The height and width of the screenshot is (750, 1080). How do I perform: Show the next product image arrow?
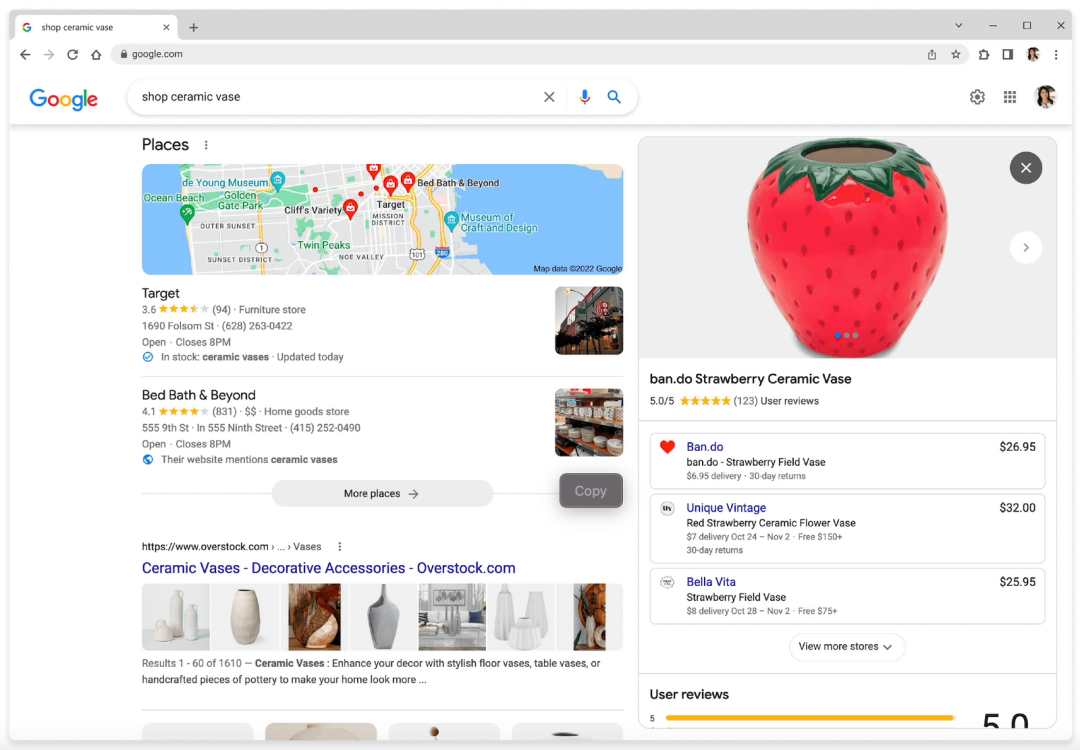1026,248
